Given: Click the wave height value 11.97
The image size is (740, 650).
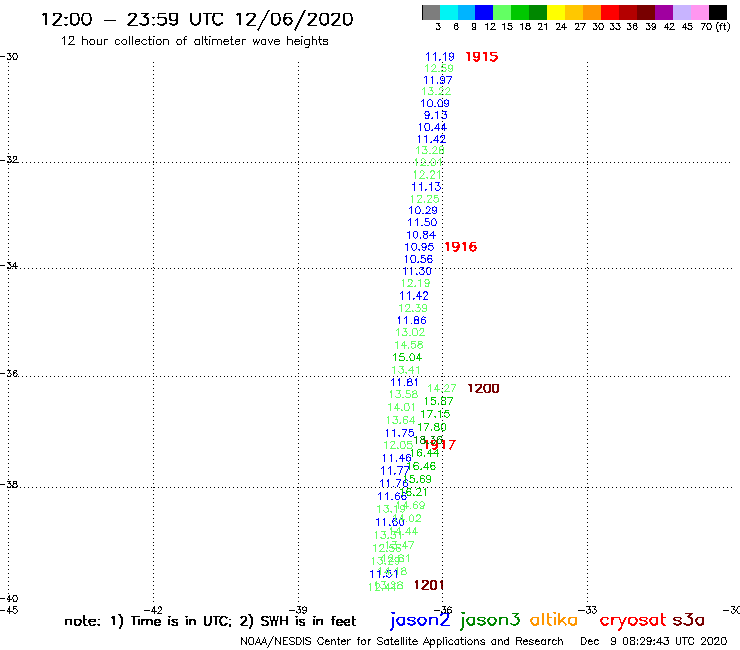Looking at the screenshot, I should (x=438, y=80).
